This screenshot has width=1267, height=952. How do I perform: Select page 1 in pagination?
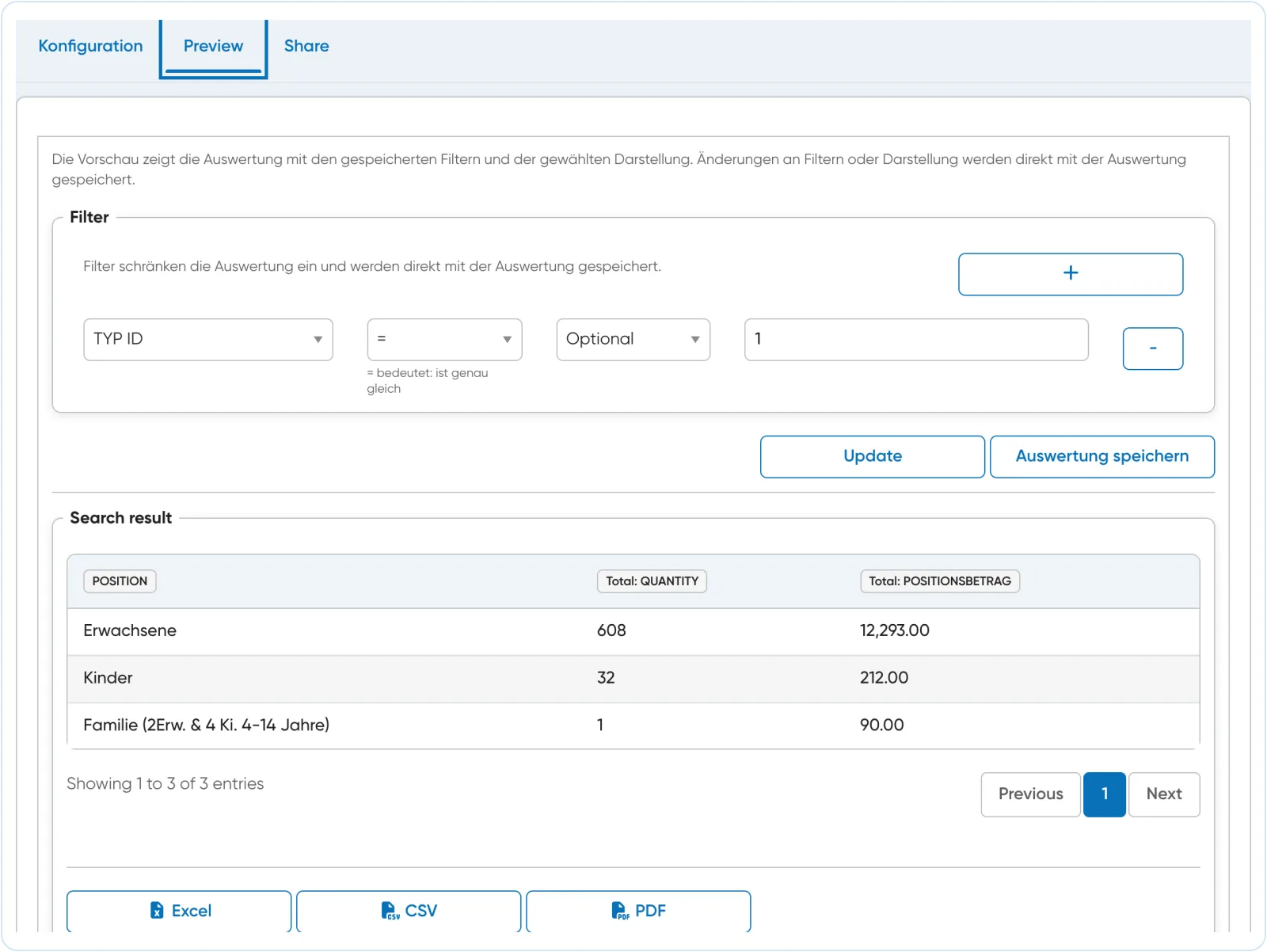pyautogui.click(x=1105, y=794)
